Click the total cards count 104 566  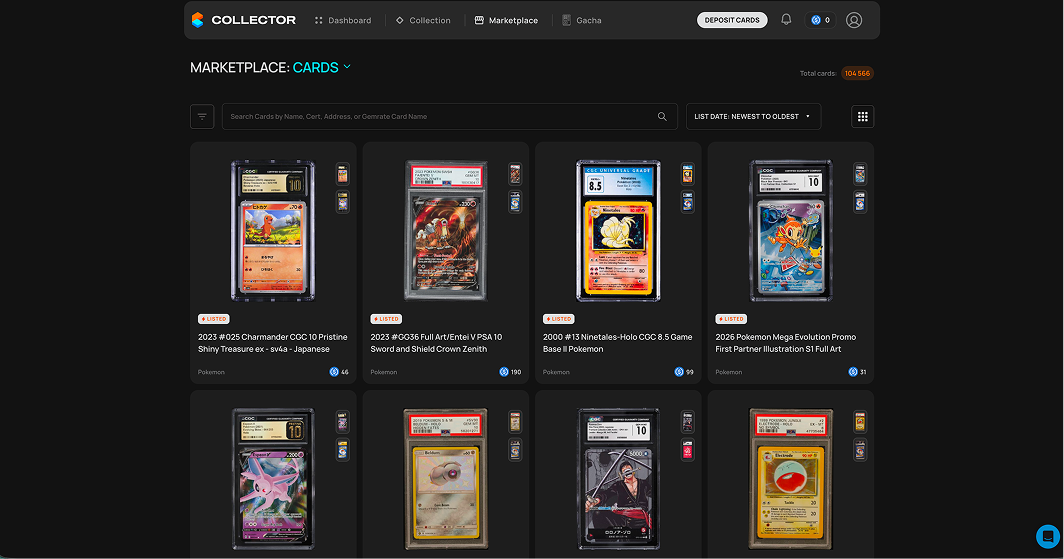click(857, 73)
